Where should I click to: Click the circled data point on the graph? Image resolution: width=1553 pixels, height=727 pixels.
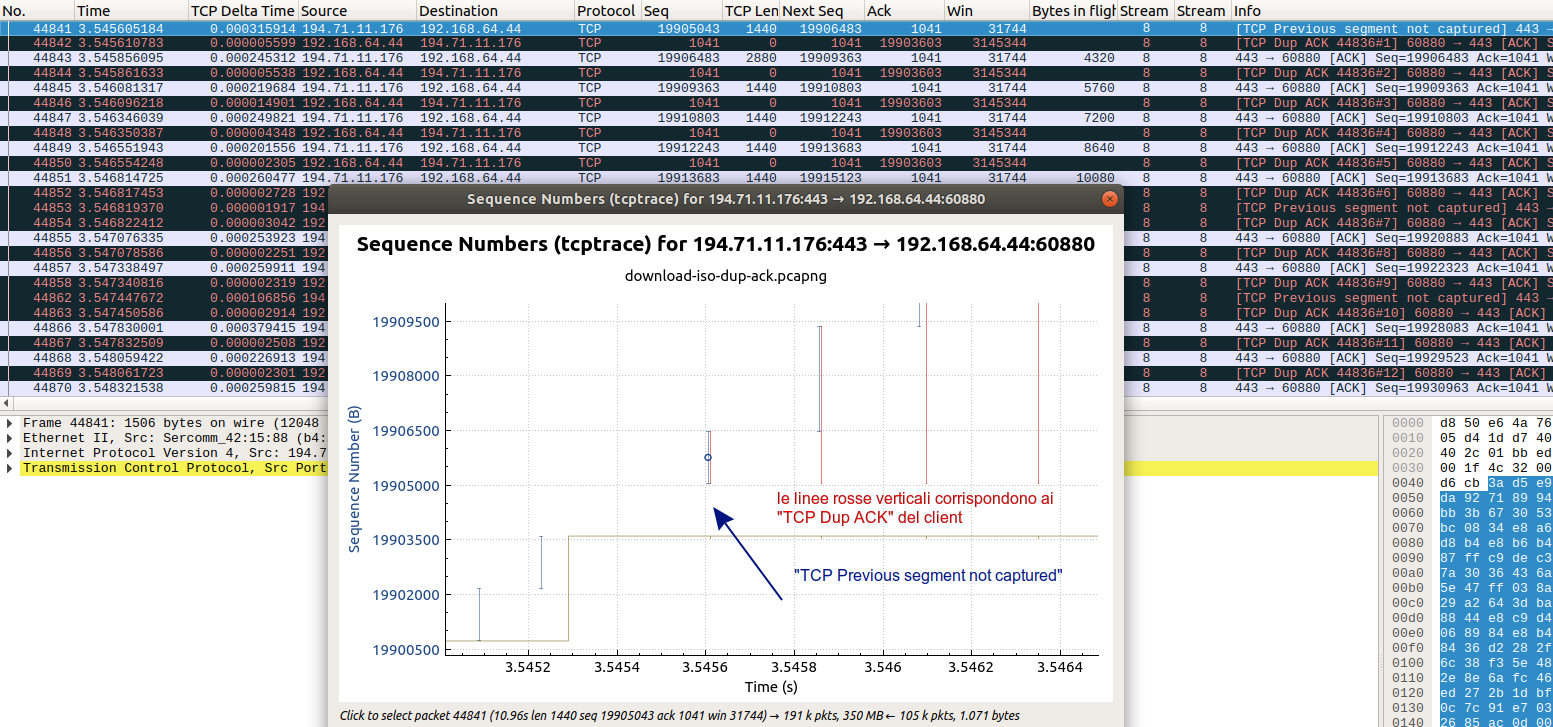pyautogui.click(x=708, y=457)
